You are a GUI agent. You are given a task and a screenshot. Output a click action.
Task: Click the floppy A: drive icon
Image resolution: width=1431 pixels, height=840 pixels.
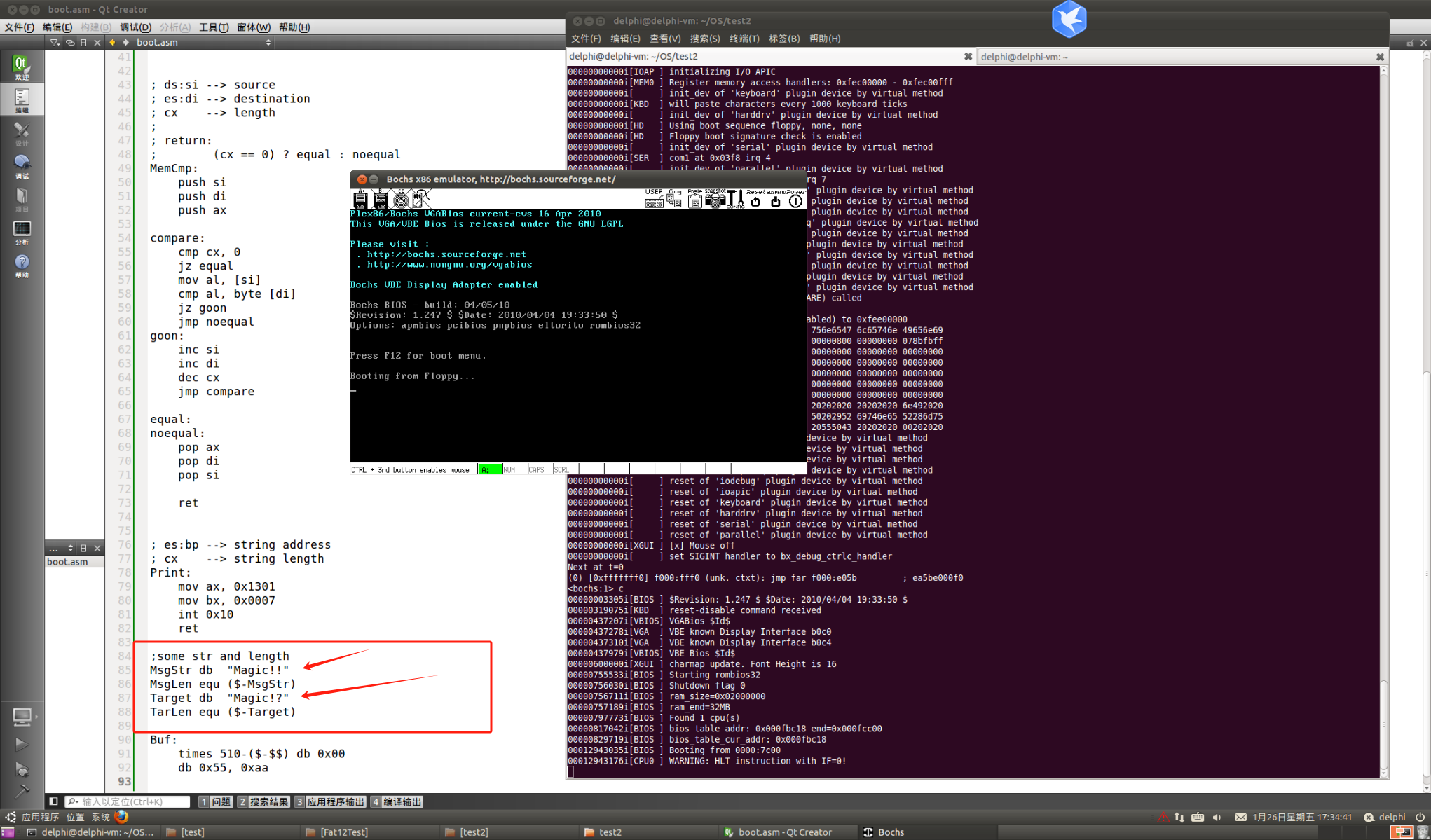click(x=361, y=200)
